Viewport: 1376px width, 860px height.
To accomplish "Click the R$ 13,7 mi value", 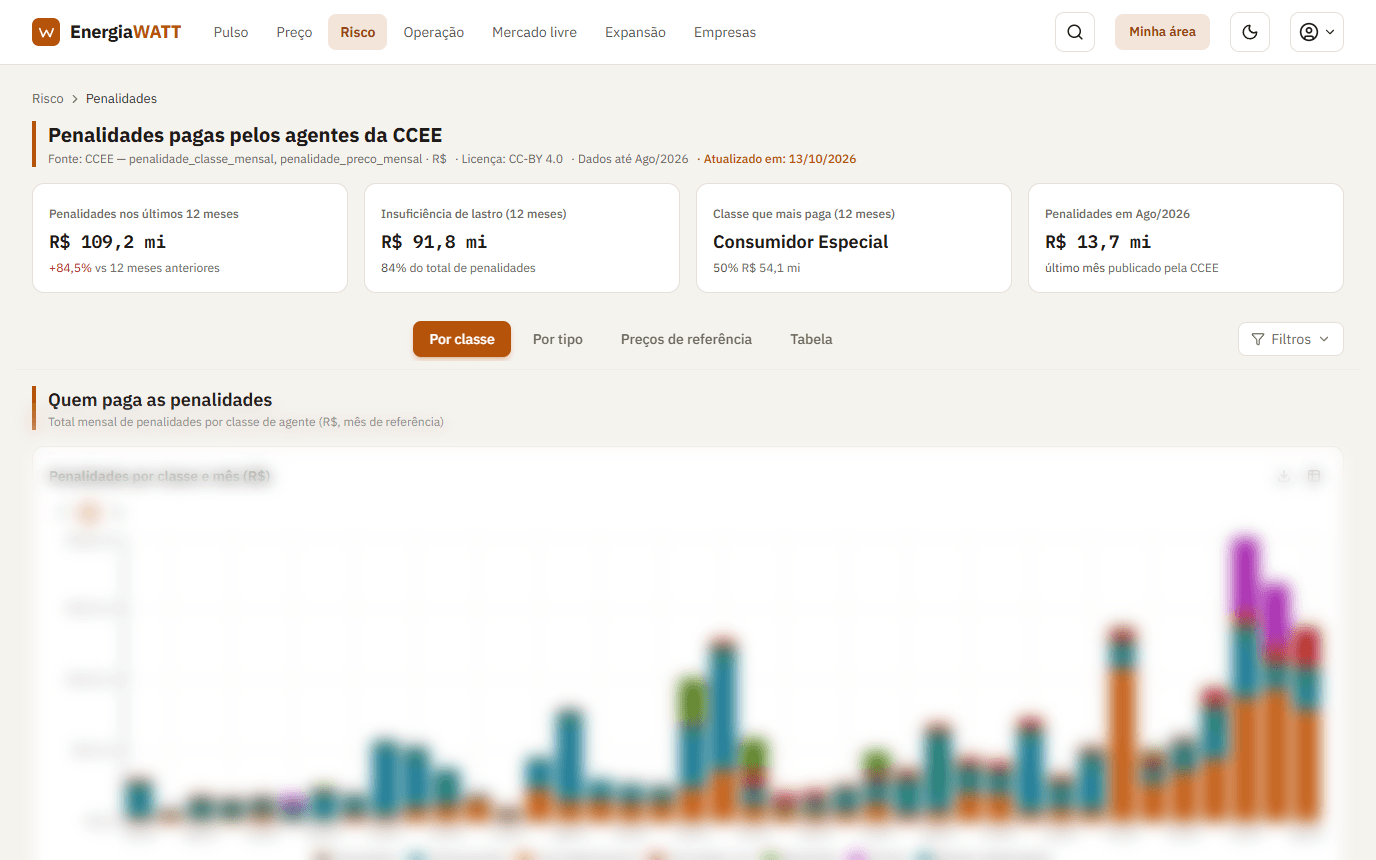I will (1098, 242).
